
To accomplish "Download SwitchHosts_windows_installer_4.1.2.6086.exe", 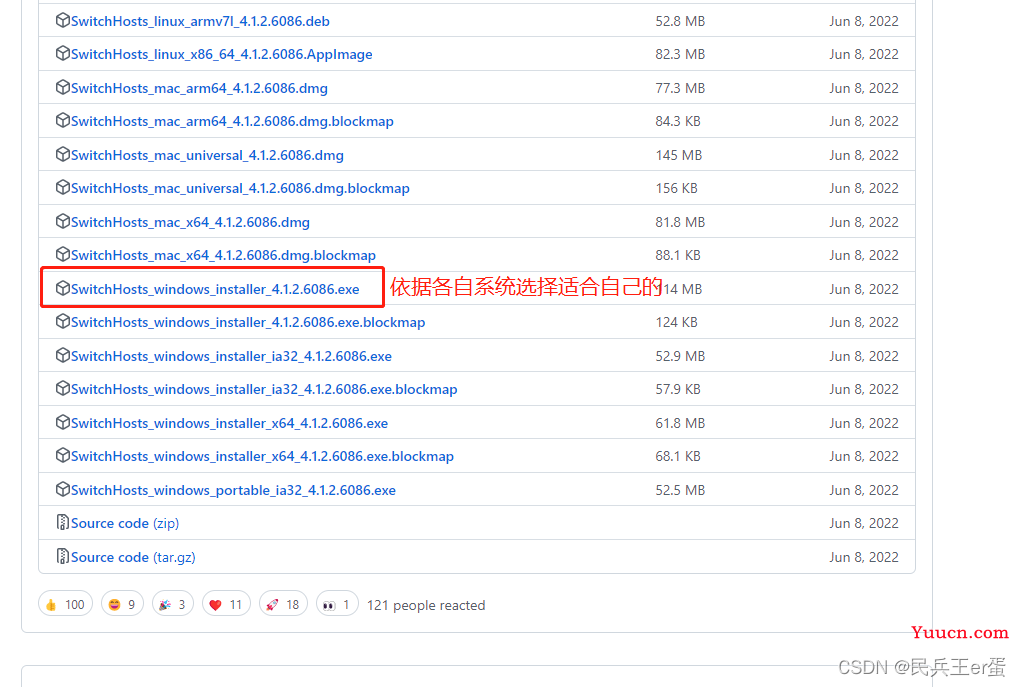I will [215, 289].
